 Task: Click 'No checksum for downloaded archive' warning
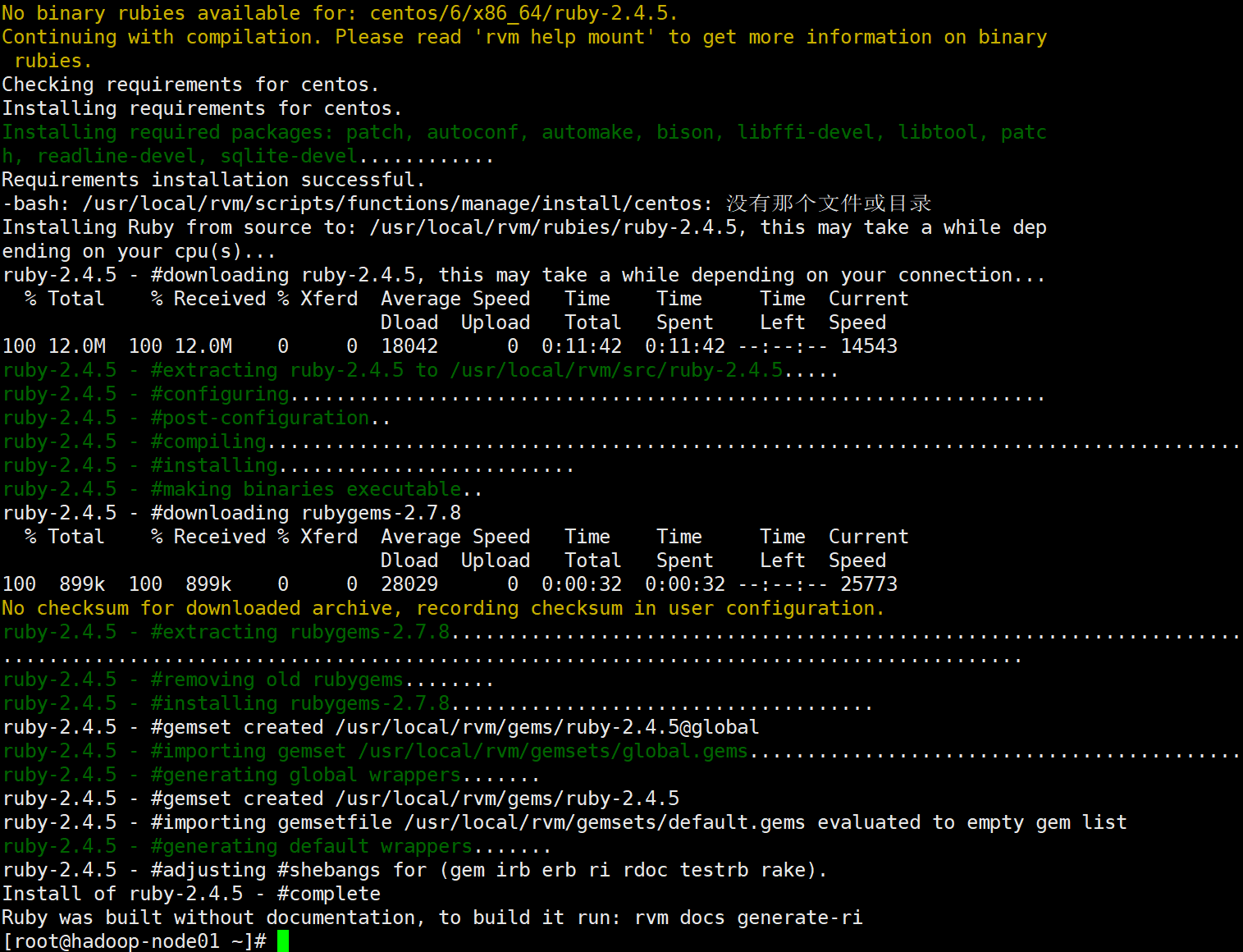click(443, 607)
